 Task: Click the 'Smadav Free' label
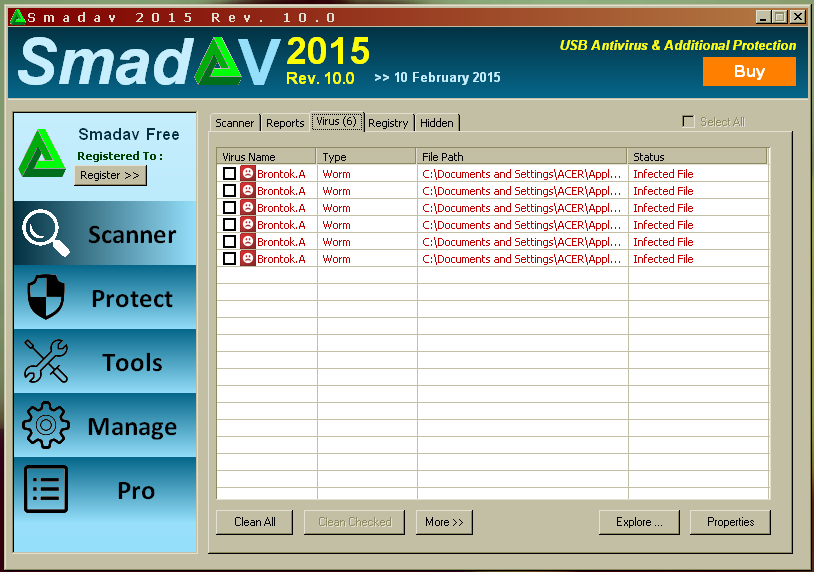(129, 134)
